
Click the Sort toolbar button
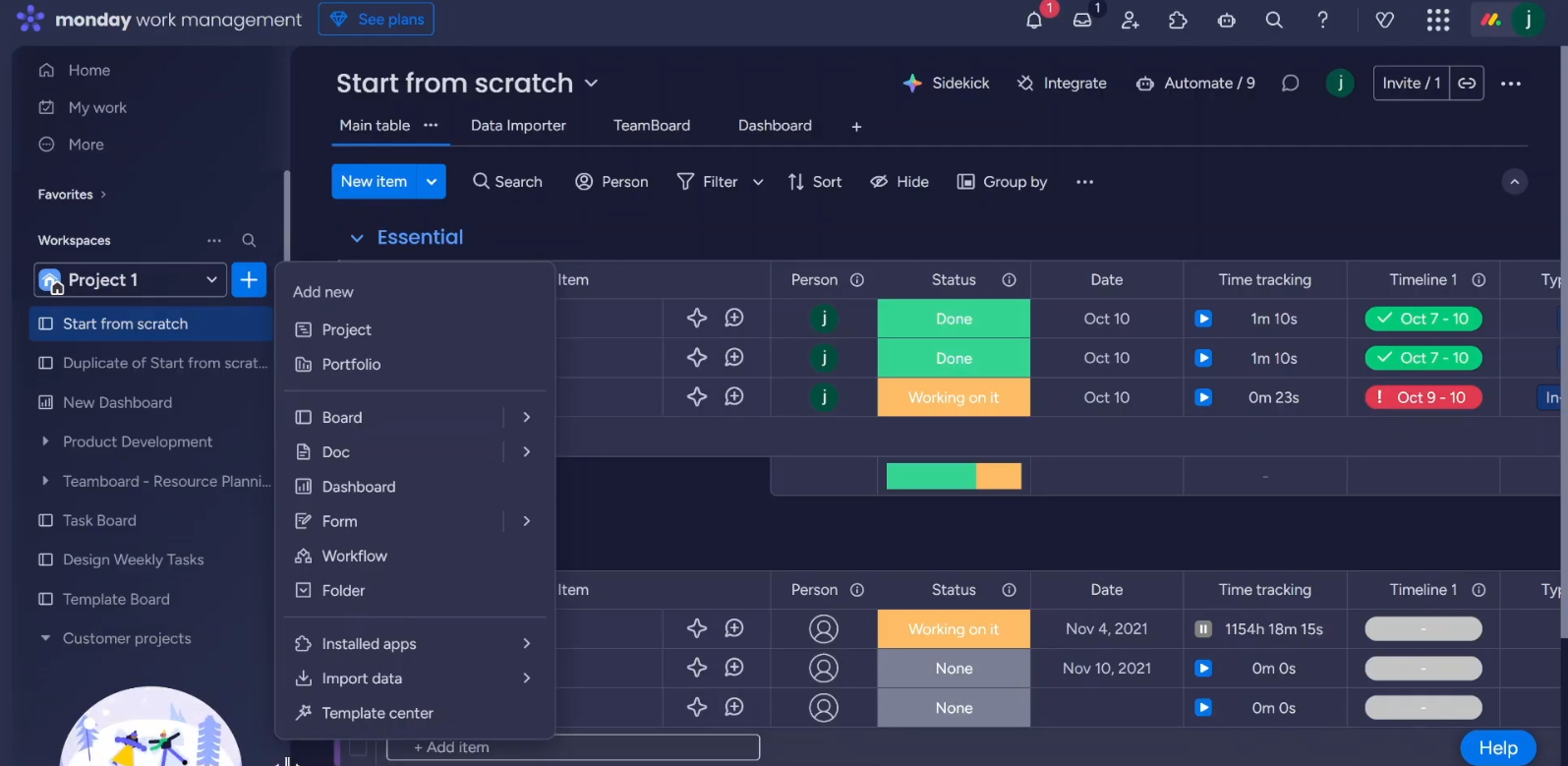(815, 182)
